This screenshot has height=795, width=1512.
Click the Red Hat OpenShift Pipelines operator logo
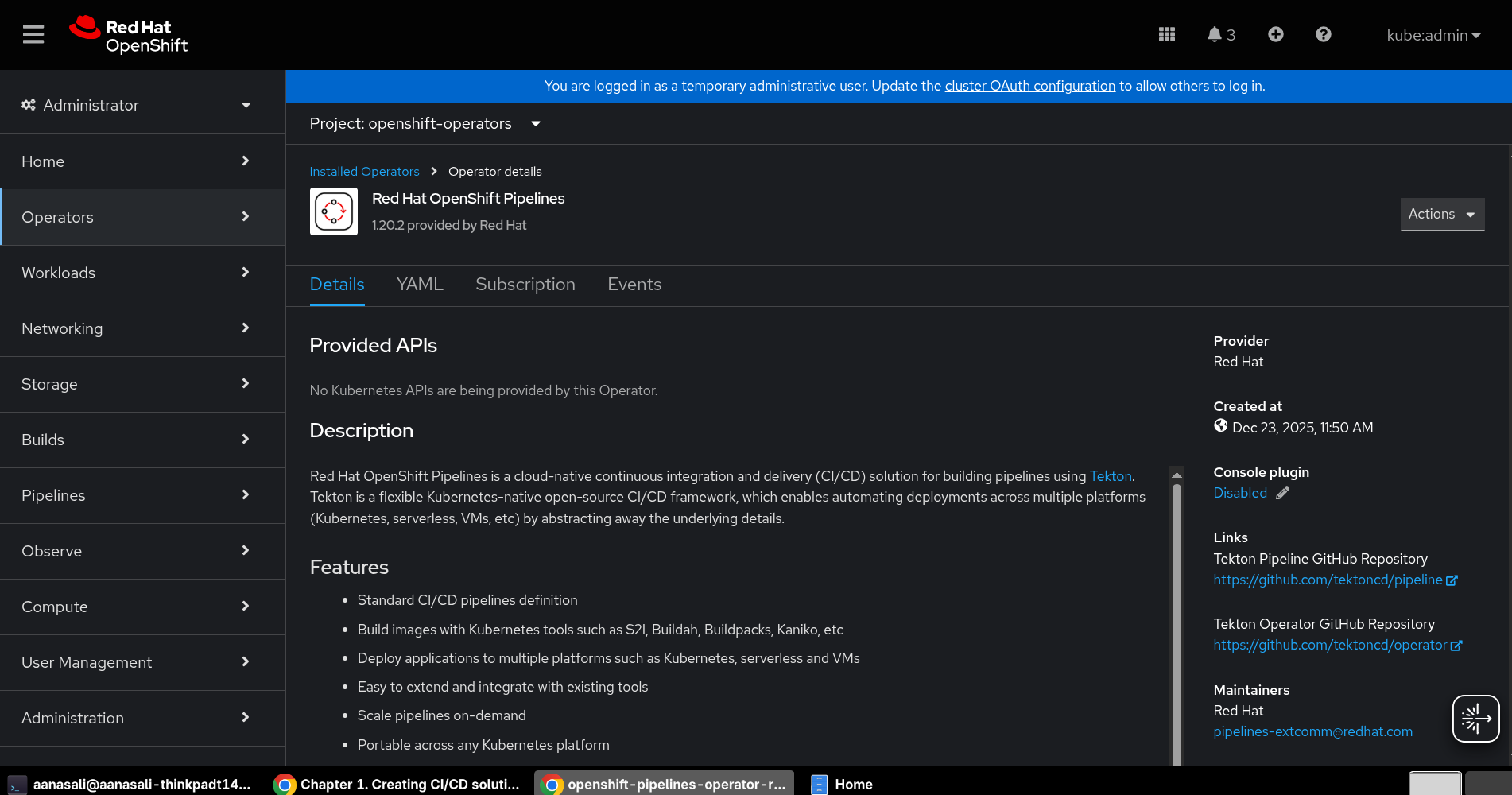(x=334, y=211)
